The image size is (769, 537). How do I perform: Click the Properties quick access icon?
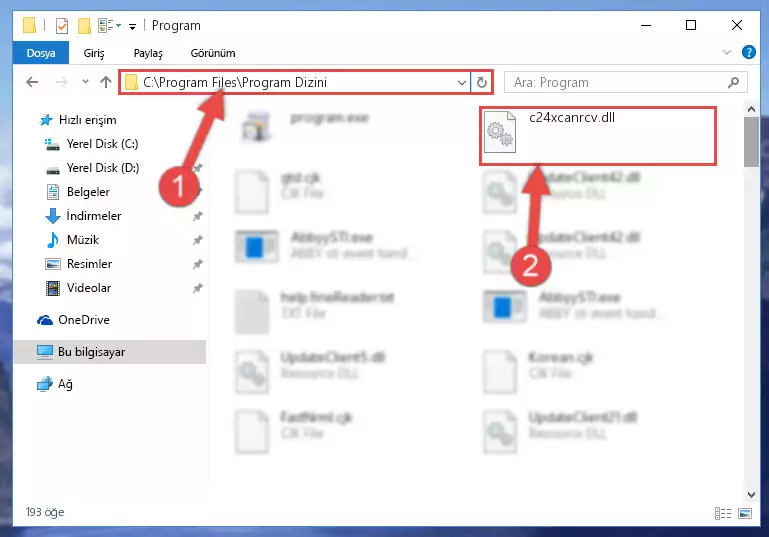(62, 26)
